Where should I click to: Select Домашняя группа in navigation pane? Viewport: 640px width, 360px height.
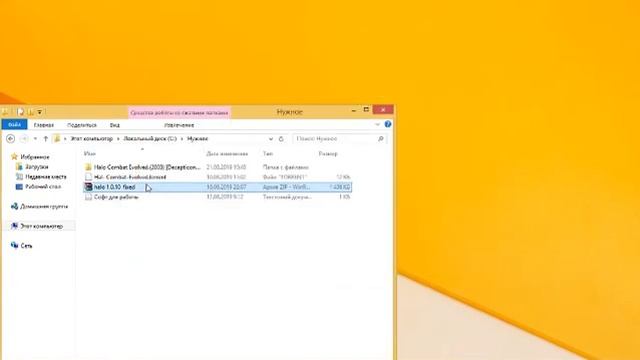pyautogui.click(x=44, y=207)
